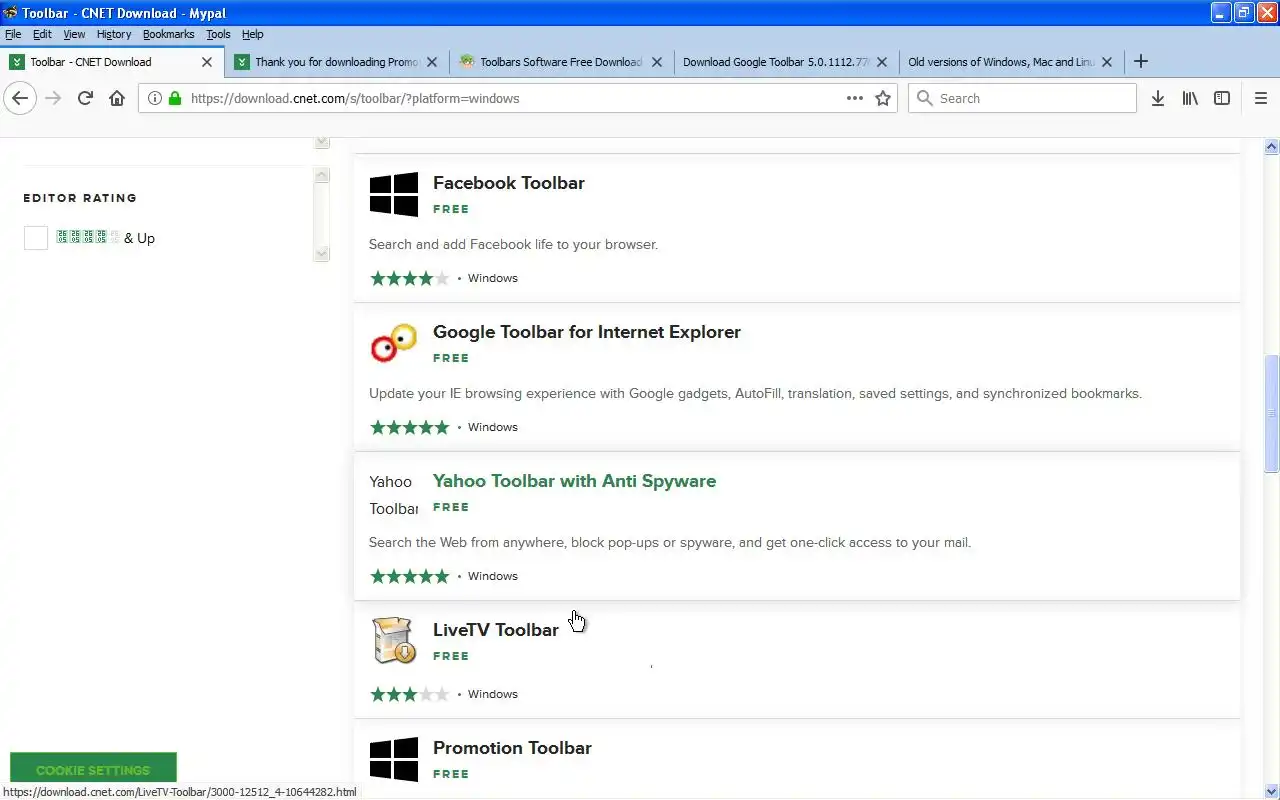The height and width of the screenshot is (800, 1280).
Task: Open the History menu
Action: click(114, 34)
